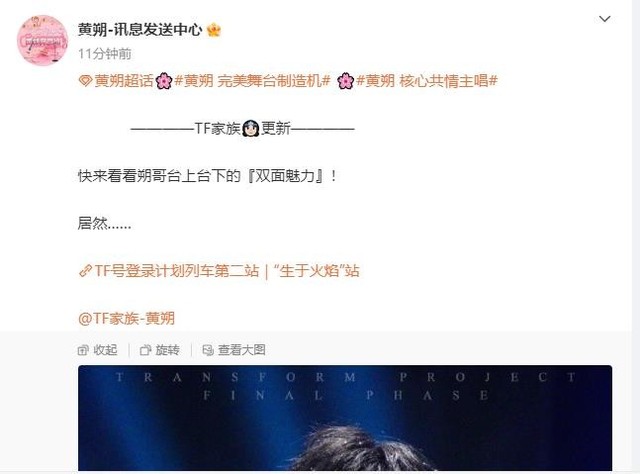Open the post options chevron menu
The height and width of the screenshot is (474, 640).
point(604,19)
